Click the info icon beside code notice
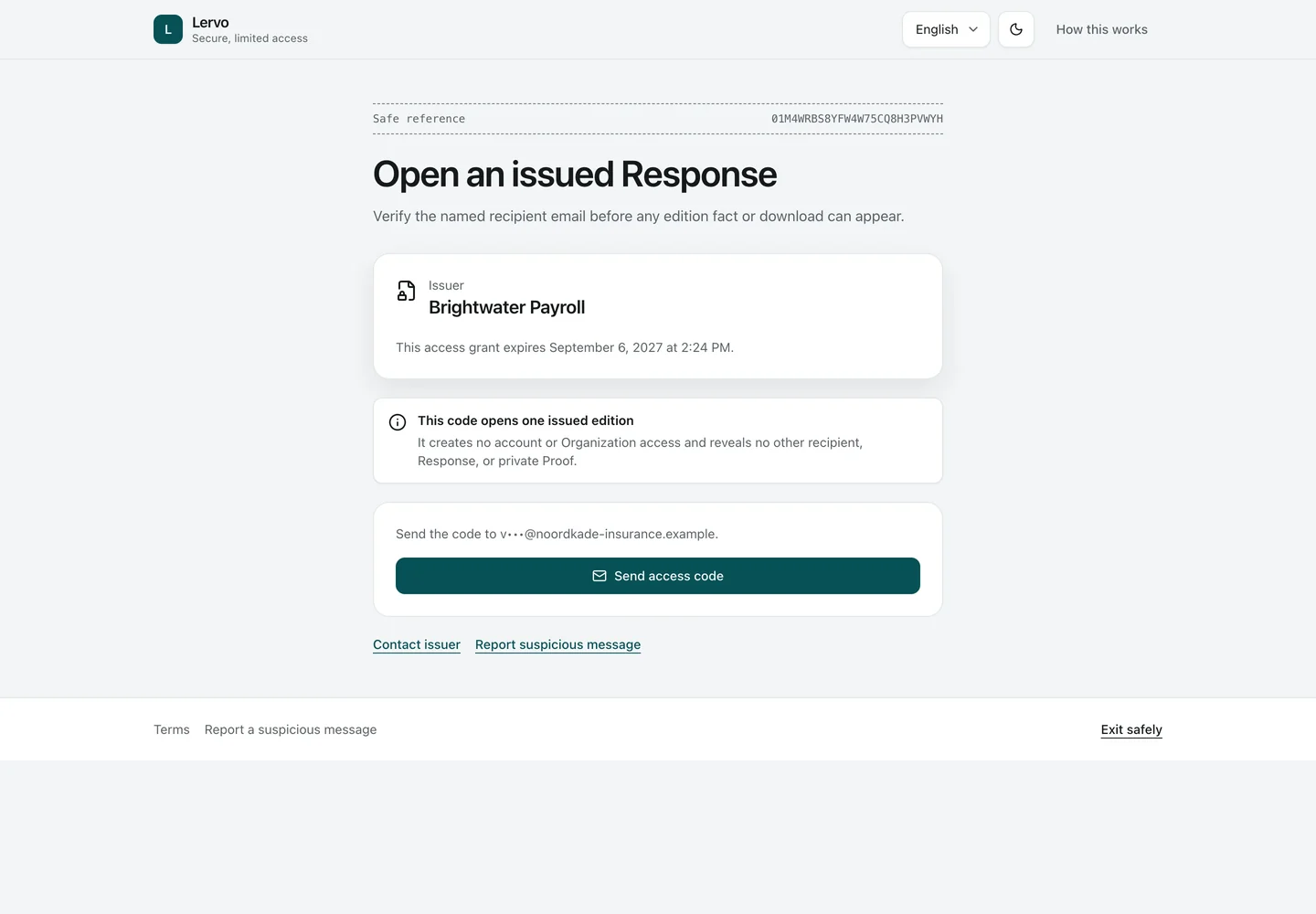This screenshot has height=914, width=1316. tap(398, 422)
